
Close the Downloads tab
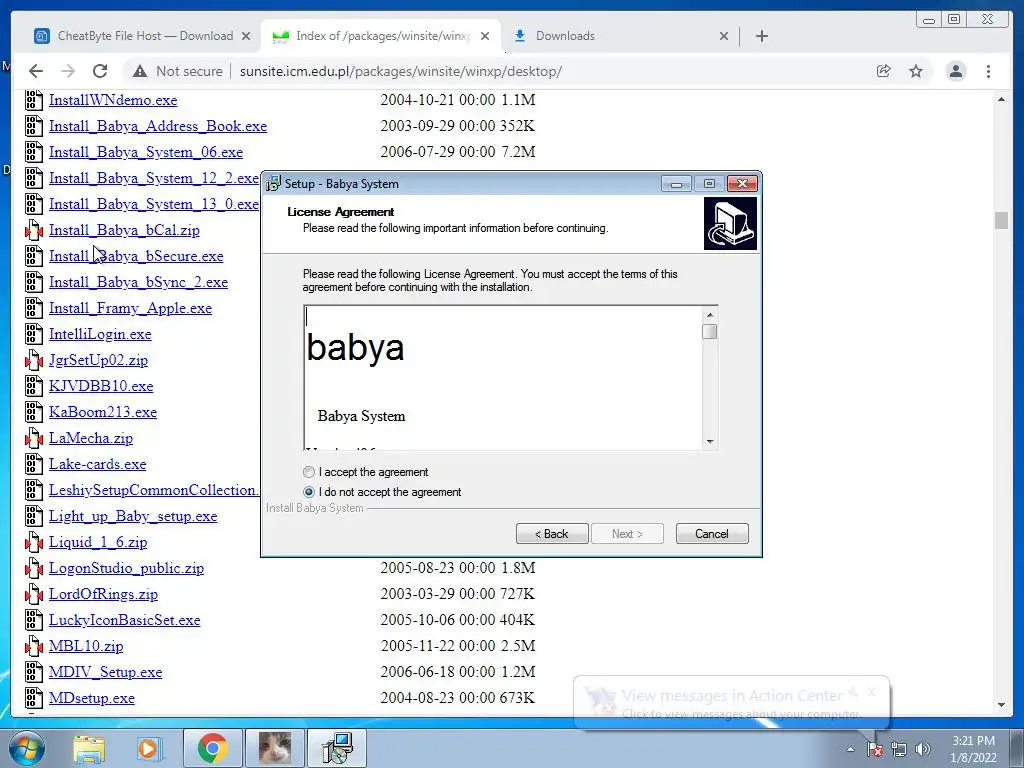(724, 36)
